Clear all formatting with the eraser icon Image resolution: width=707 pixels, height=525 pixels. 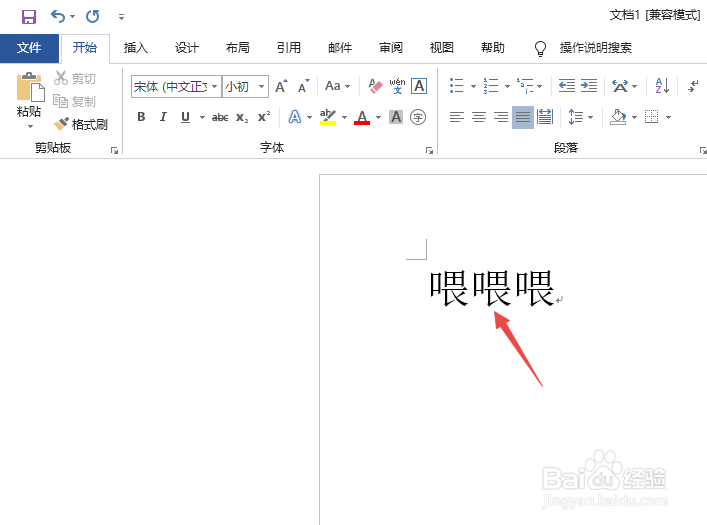coord(375,86)
